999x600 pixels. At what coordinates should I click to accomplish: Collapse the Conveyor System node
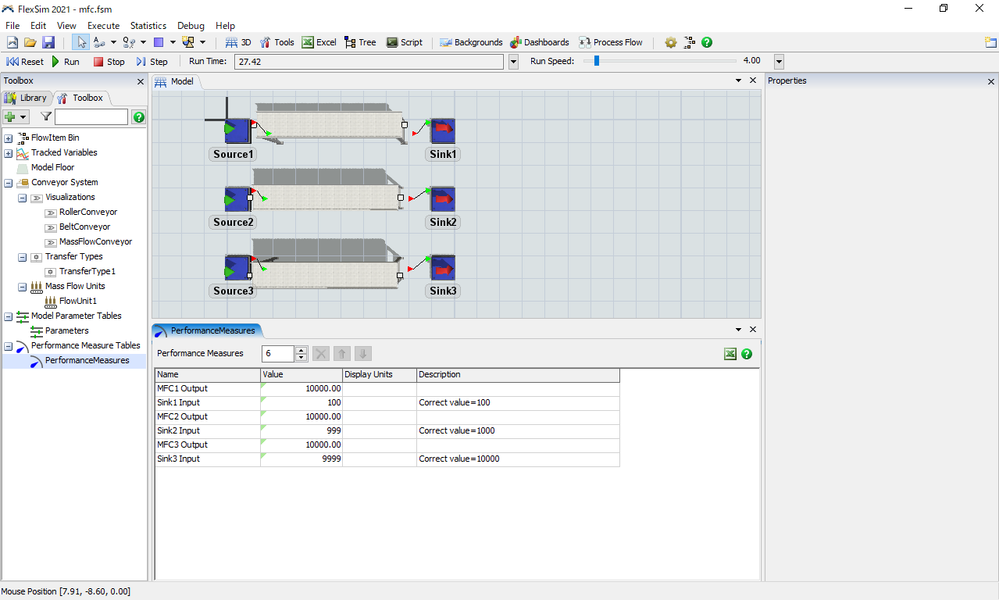coord(8,183)
